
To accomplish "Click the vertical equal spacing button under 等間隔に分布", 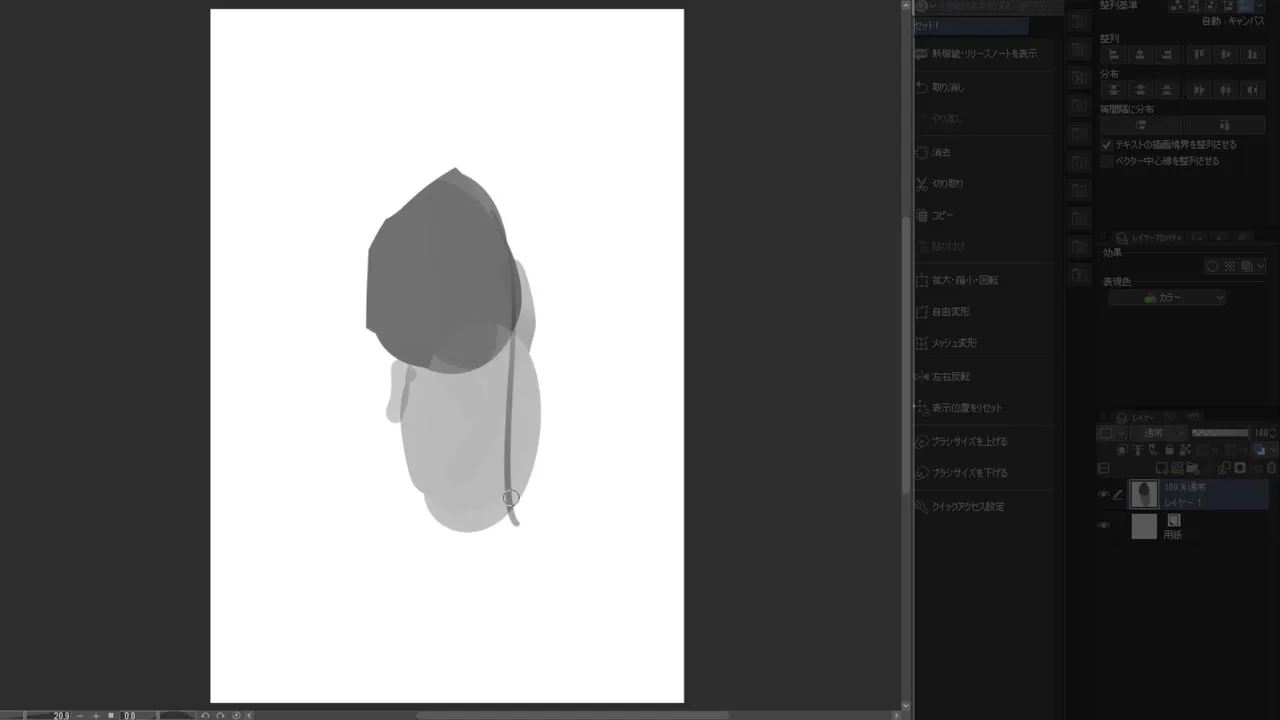I will coord(1141,124).
